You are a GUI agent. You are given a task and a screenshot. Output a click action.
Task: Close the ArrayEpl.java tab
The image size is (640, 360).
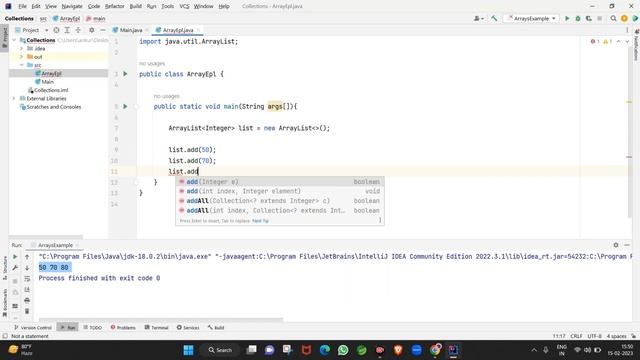click(198, 30)
